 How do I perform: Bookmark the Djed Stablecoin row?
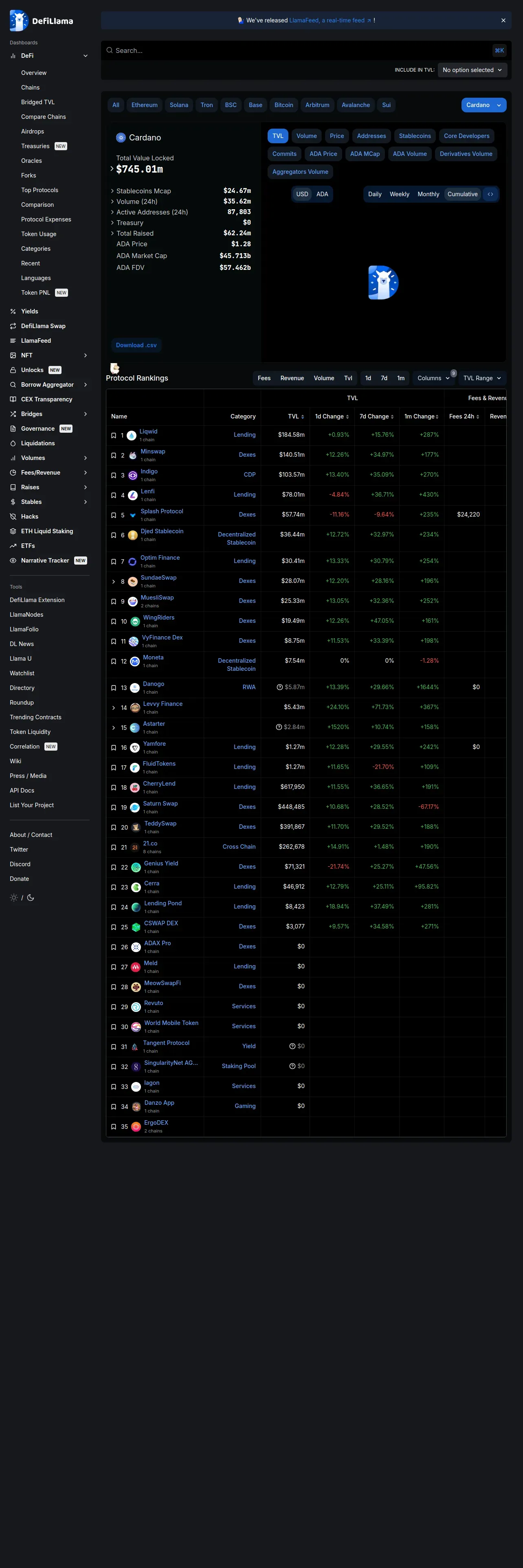point(113,535)
